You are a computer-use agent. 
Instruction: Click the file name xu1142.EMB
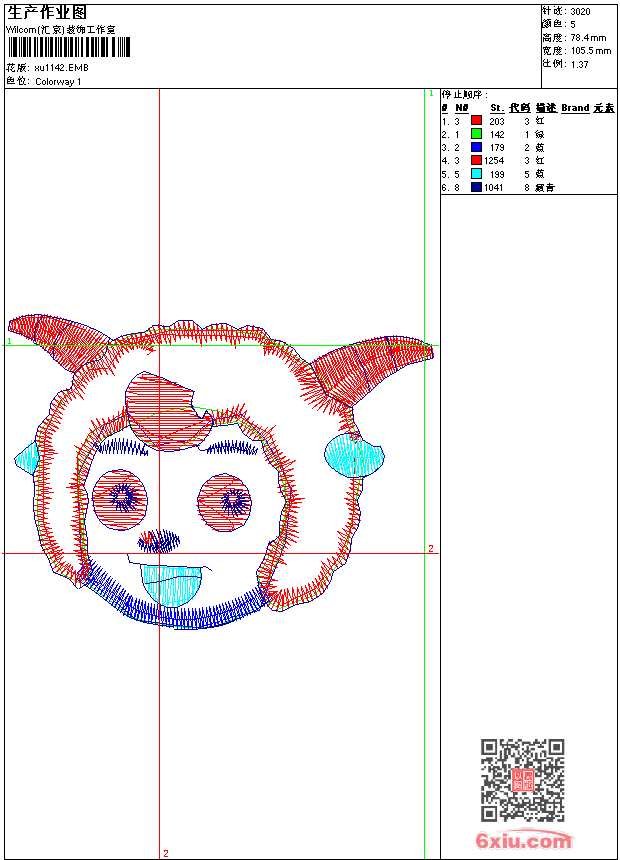[61, 68]
